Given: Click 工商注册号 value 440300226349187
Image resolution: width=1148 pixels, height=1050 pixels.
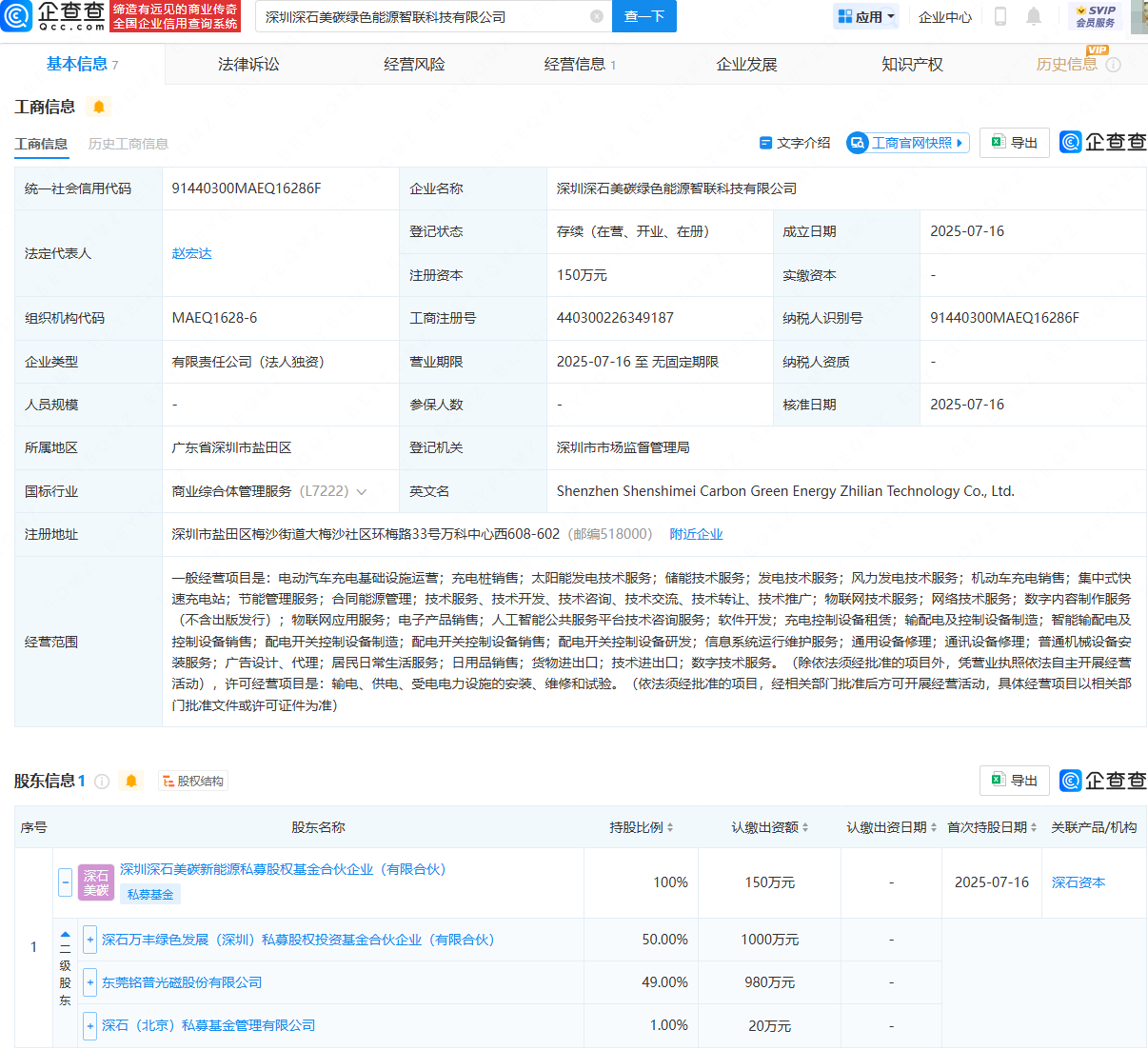Looking at the screenshot, I should coord(615,318).
